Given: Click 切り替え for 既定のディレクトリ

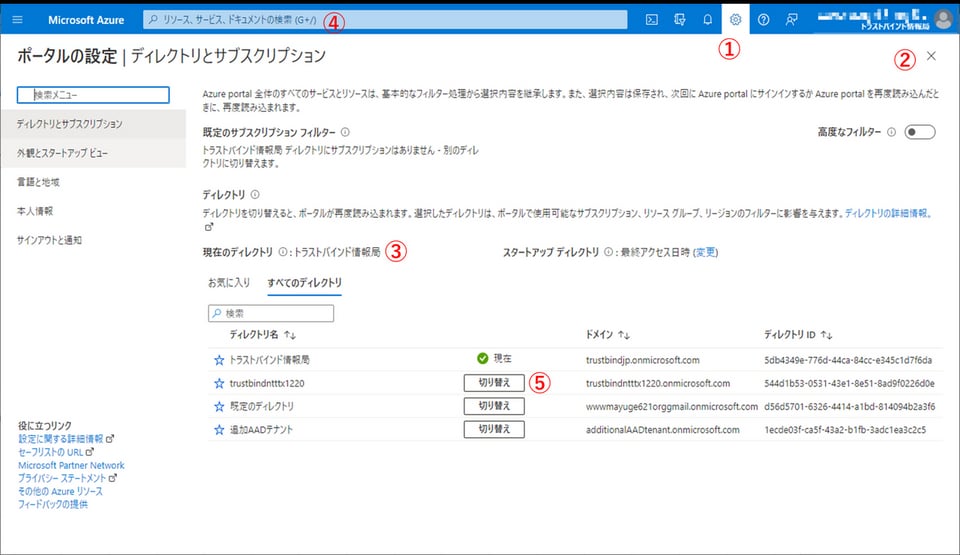Looking at the screenshot, I should [494, 406].
